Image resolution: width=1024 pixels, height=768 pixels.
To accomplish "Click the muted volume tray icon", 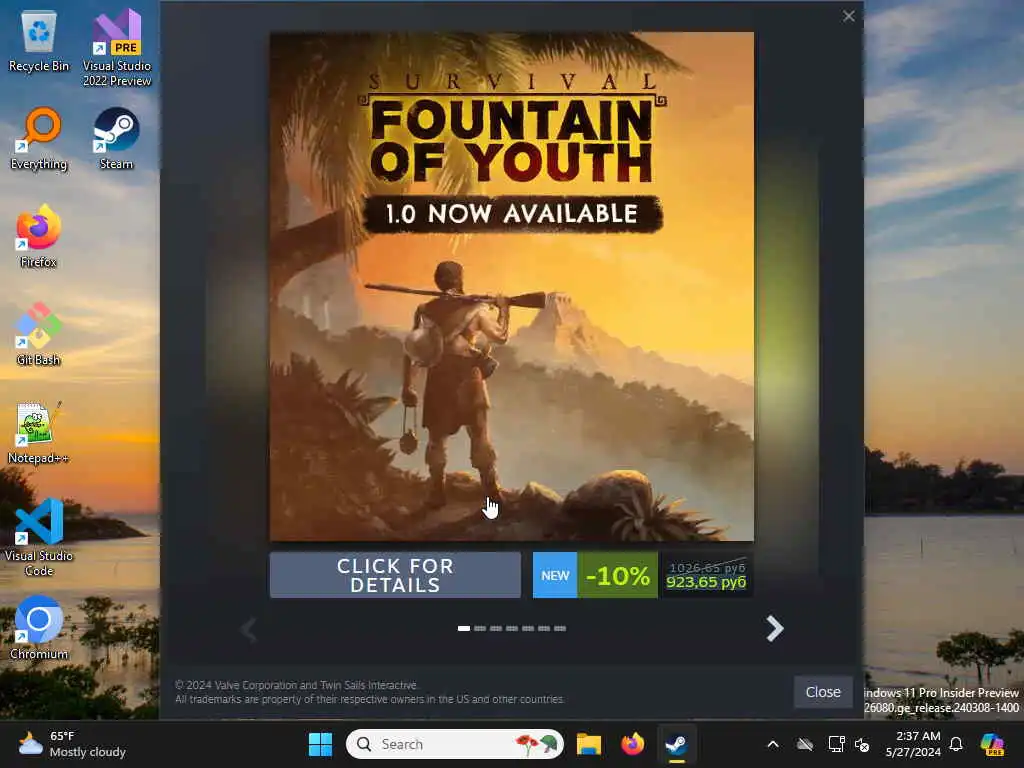I will [x=862, y=744].
